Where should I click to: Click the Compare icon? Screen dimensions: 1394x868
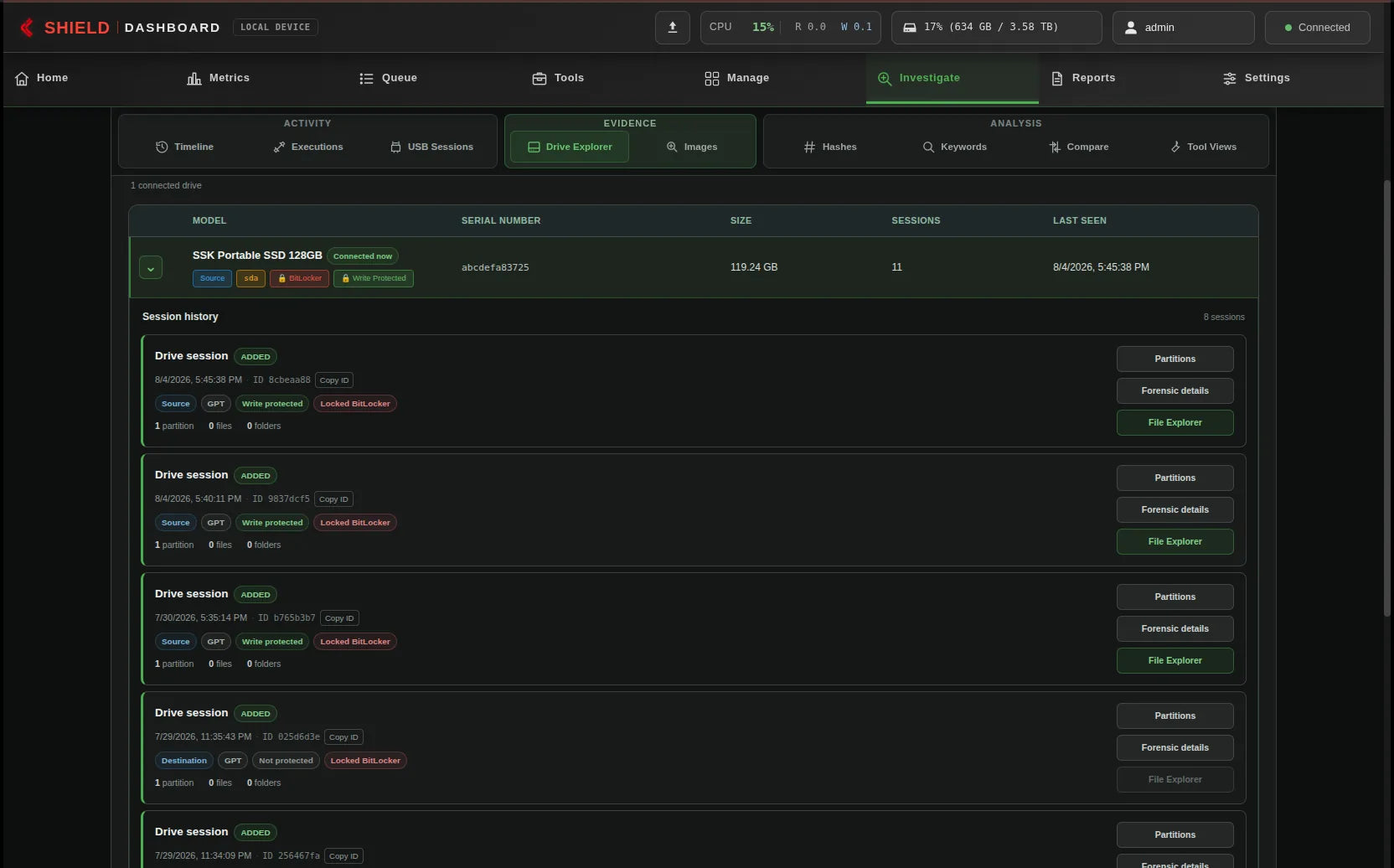(x=1055, y=147)
